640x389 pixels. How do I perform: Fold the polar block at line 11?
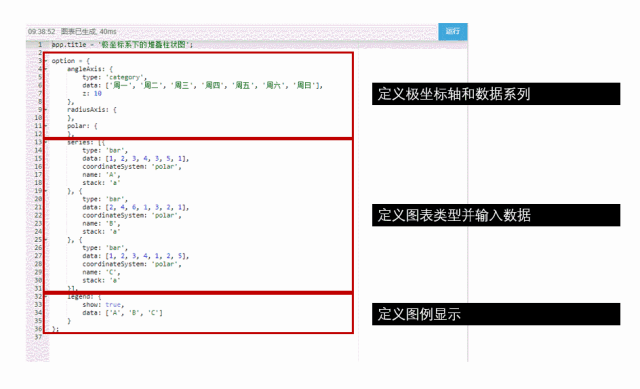click(46, 126)
